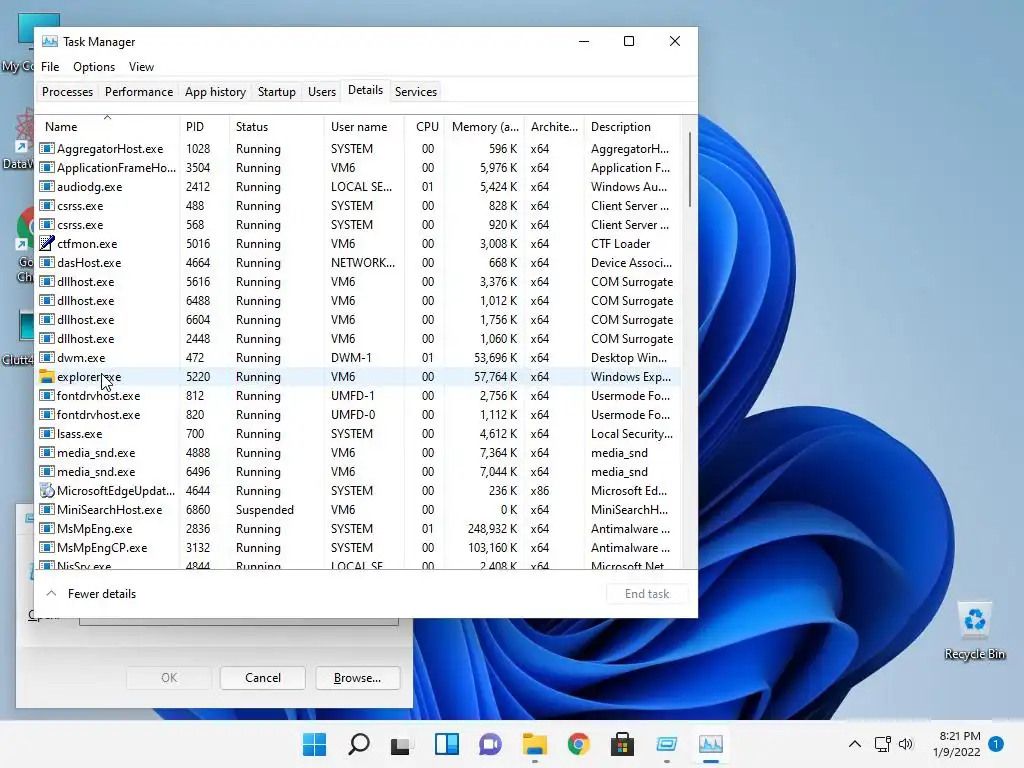Viewport: 1024px width, 768px height.
Task: Click the Run dialog taskbar icon
Action: coord(666,744)
